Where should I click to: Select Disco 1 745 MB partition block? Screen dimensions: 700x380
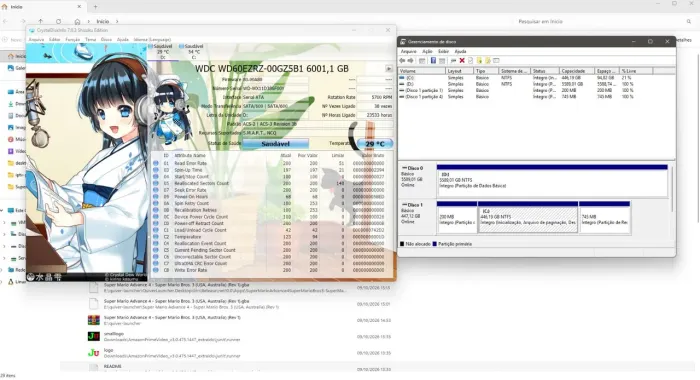(x=604, y=217)
